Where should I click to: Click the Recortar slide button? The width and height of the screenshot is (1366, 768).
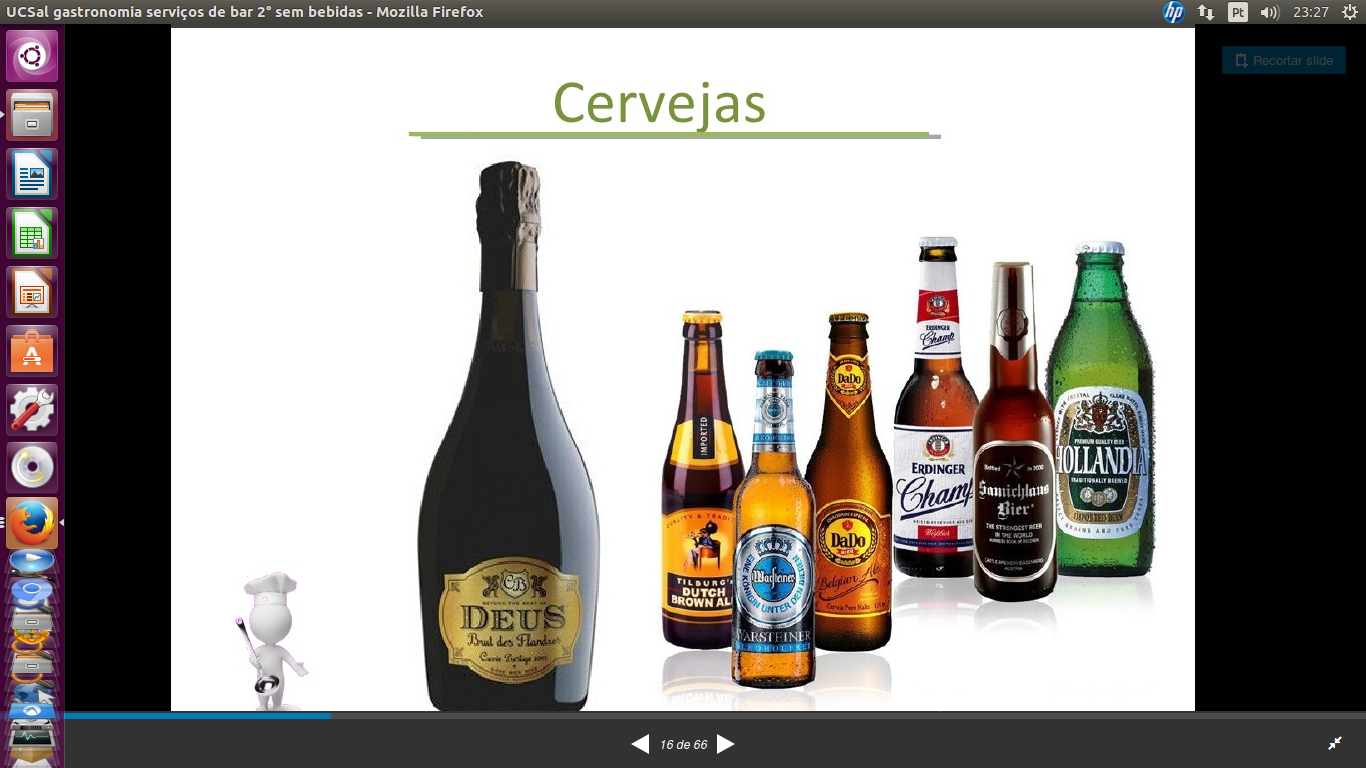pos(1284,61)
